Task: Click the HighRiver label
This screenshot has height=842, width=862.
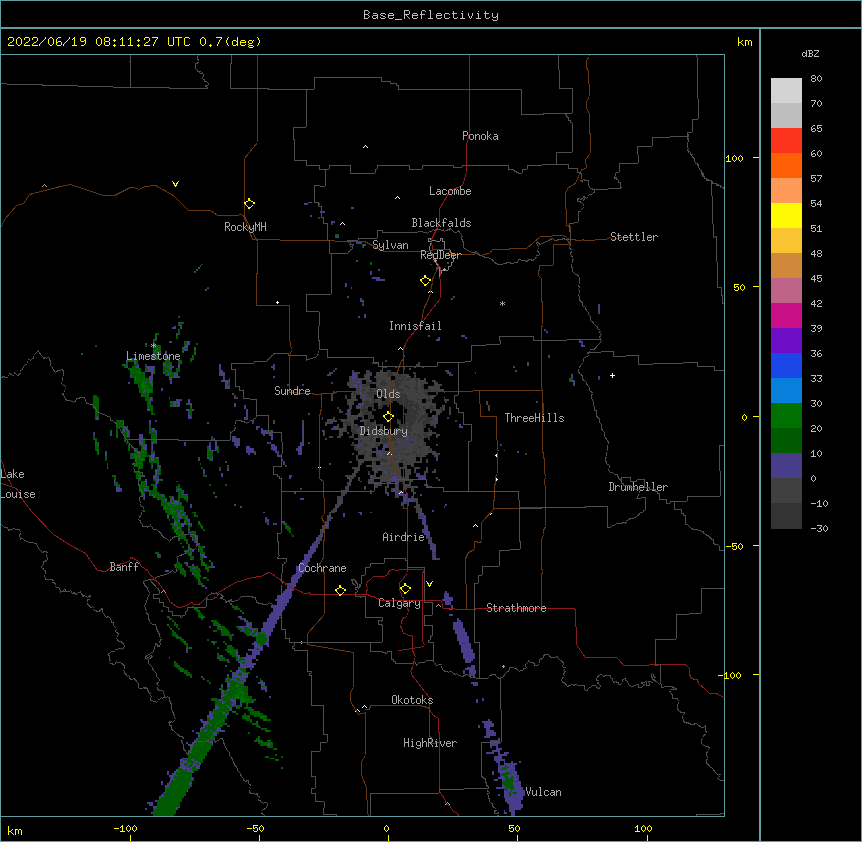Action: pos(430,743)
